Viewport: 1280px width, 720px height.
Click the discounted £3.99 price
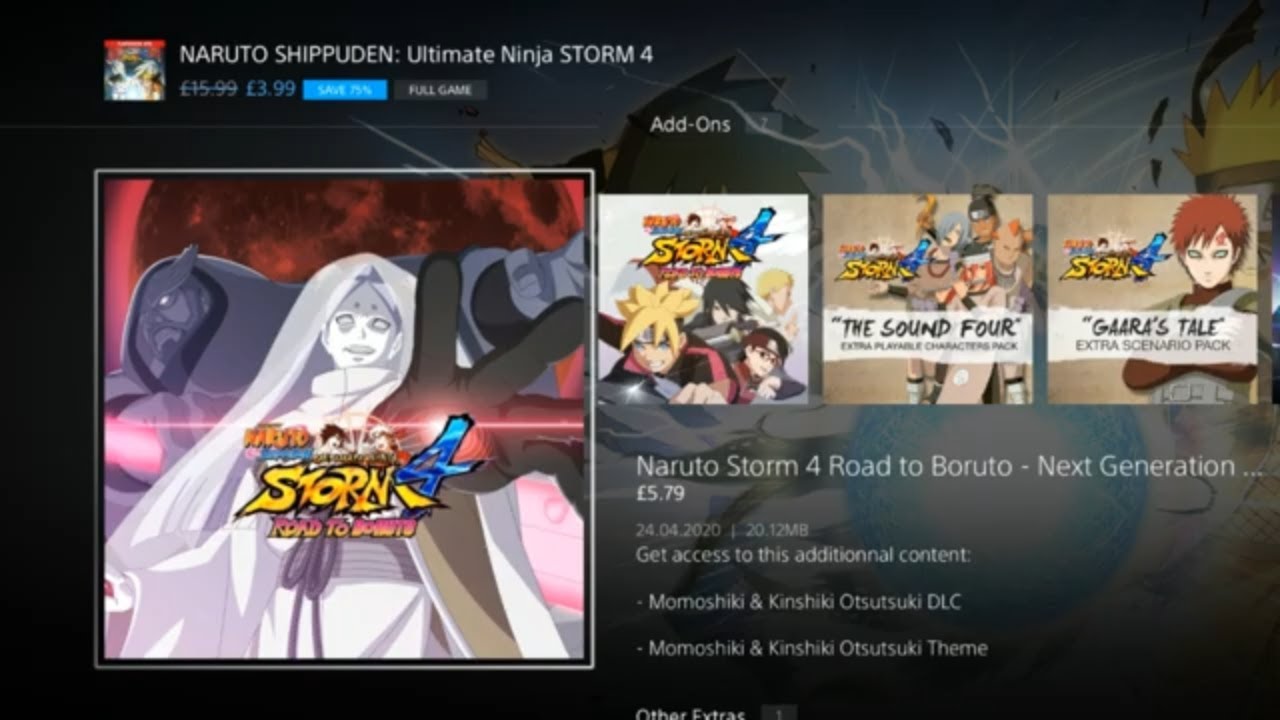point(270,88)
